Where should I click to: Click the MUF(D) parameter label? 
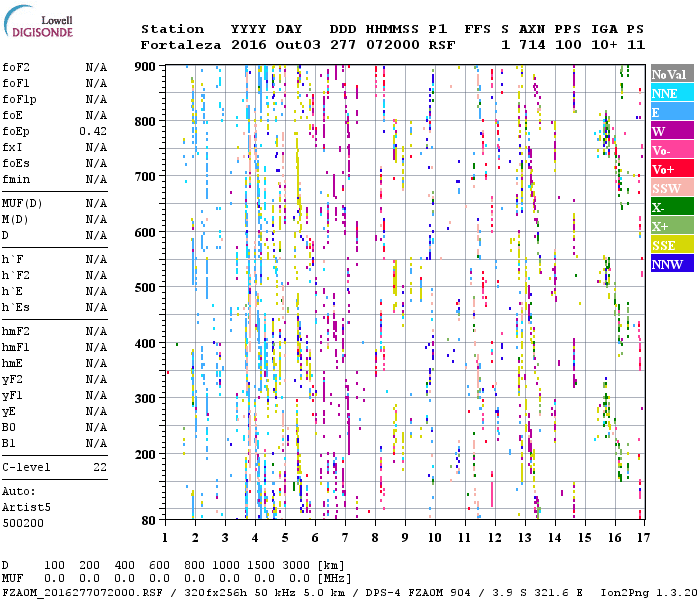pyautogui.click(x=22, y=204)
